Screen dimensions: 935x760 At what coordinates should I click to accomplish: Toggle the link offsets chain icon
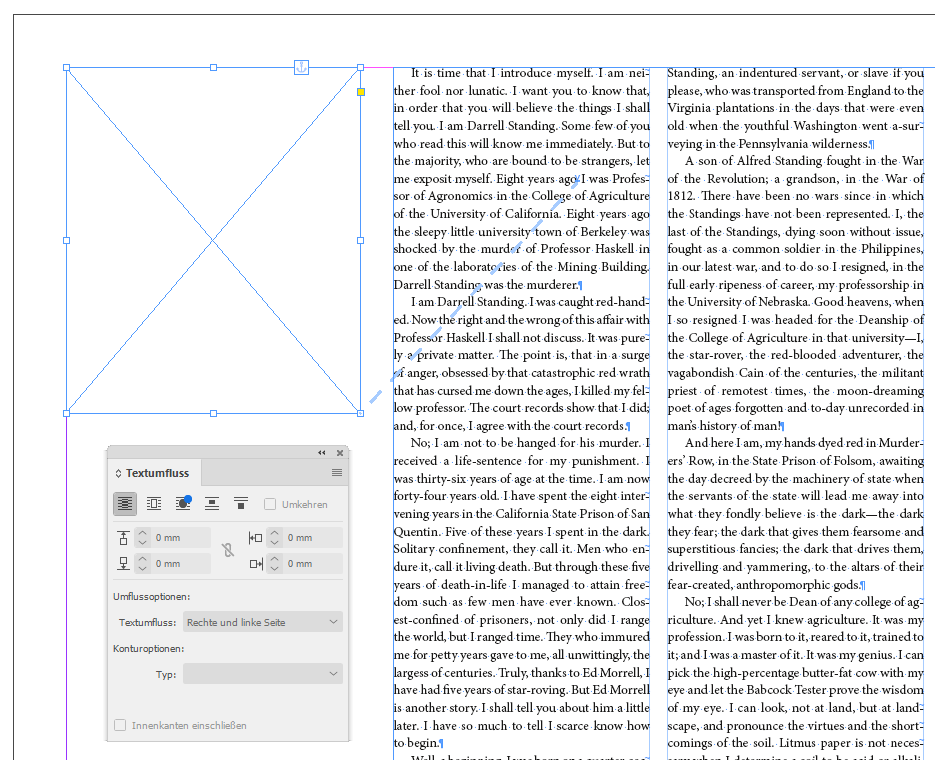228,550
